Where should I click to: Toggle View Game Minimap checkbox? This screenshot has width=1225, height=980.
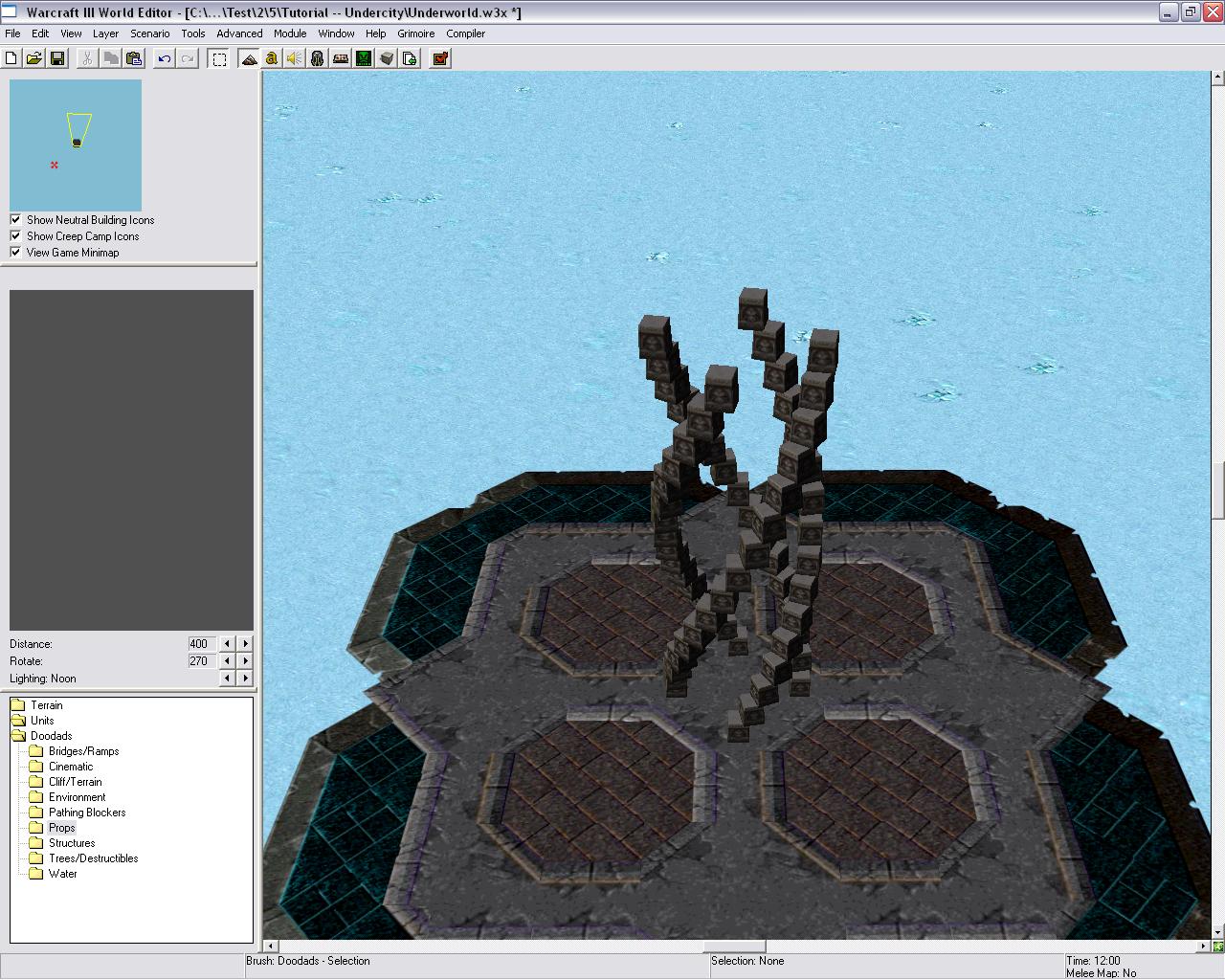pyautogui.click(x=15, y=252)
